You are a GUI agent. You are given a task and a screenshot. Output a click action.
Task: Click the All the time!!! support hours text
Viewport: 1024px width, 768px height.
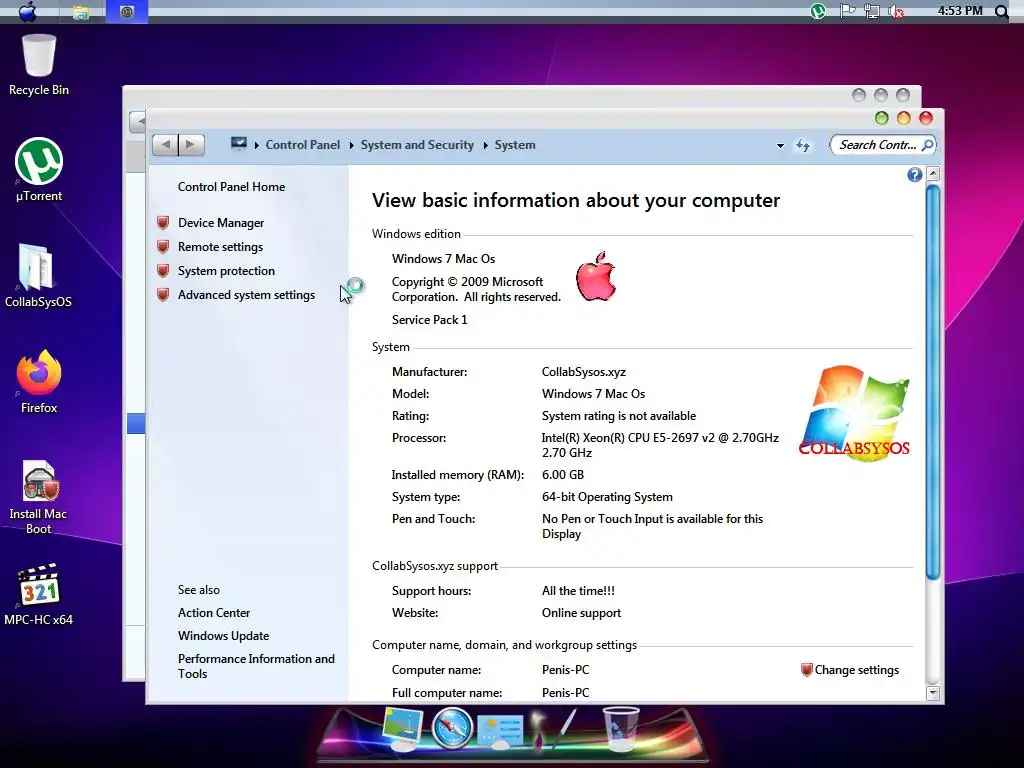click(x=578, y=591)
